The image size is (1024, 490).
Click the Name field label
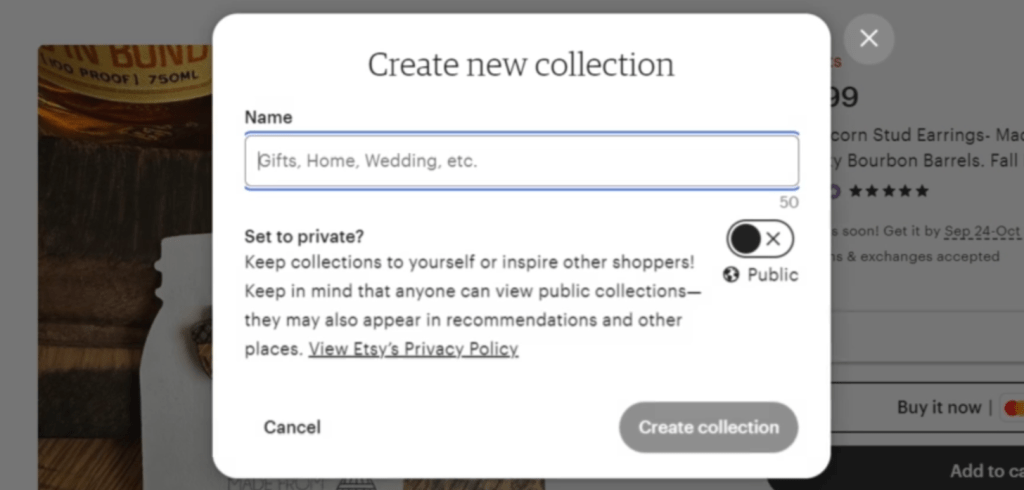268,117
